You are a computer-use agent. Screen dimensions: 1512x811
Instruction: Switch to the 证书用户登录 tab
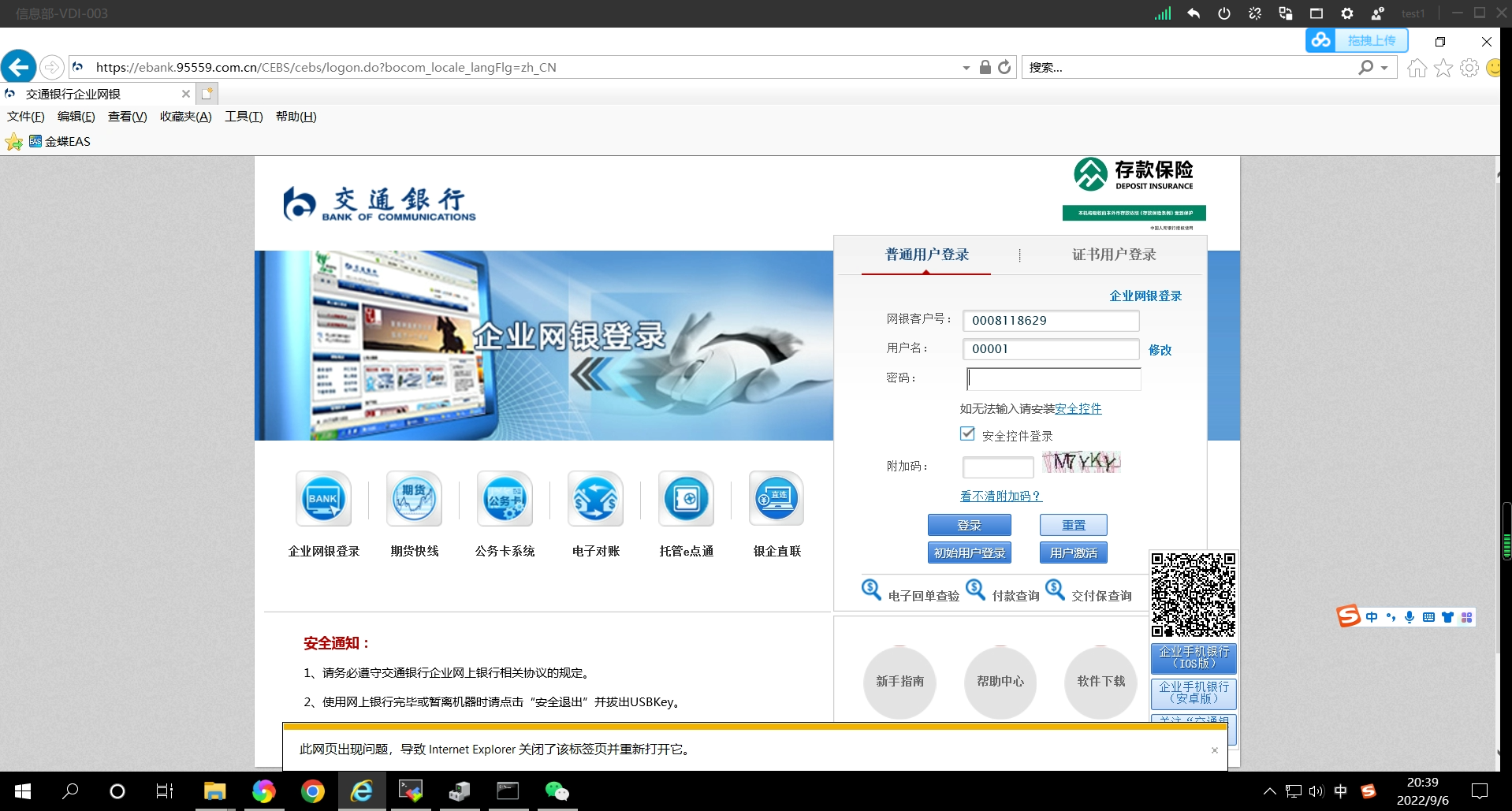click(1114, 255)
